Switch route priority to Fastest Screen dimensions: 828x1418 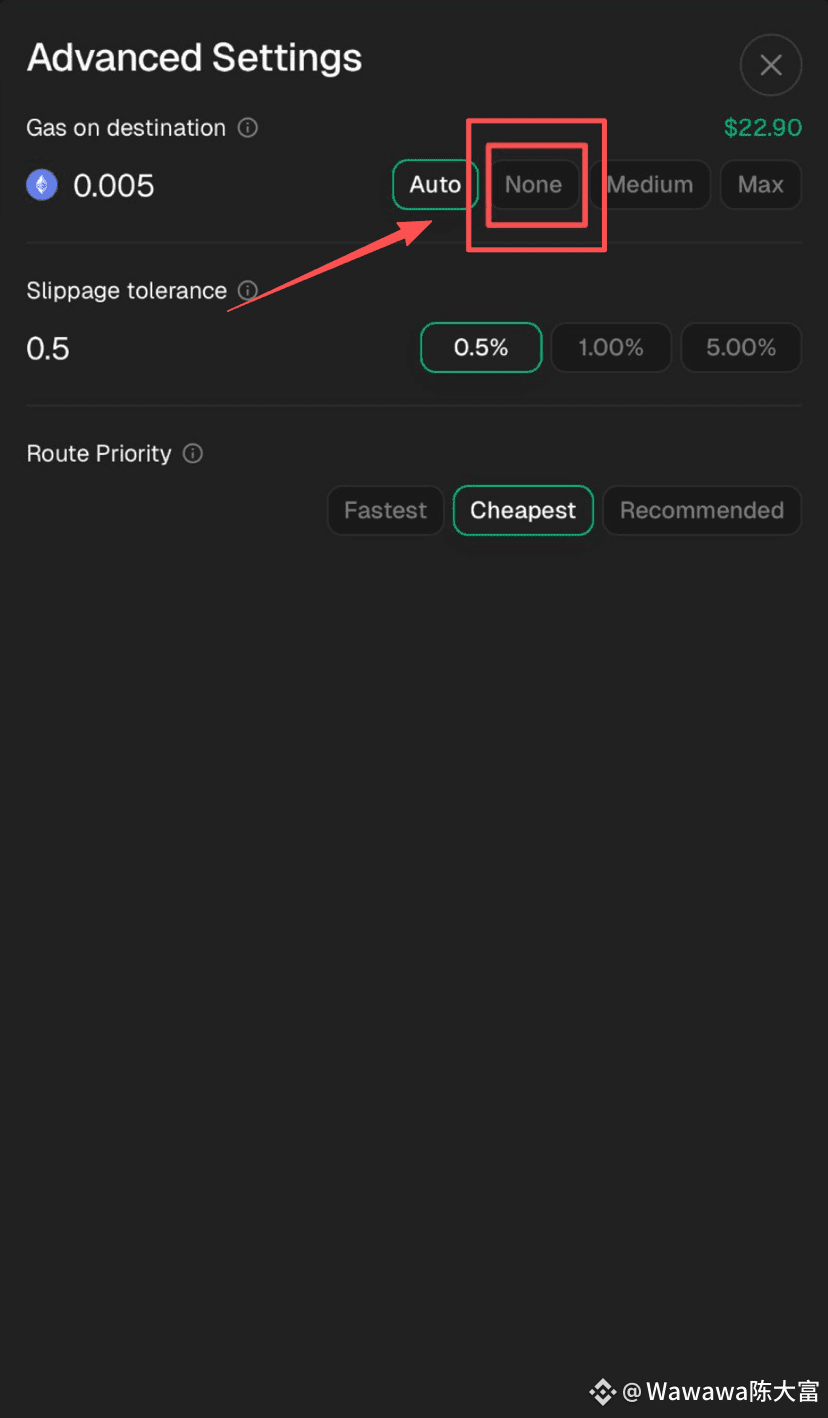(385, 511)
